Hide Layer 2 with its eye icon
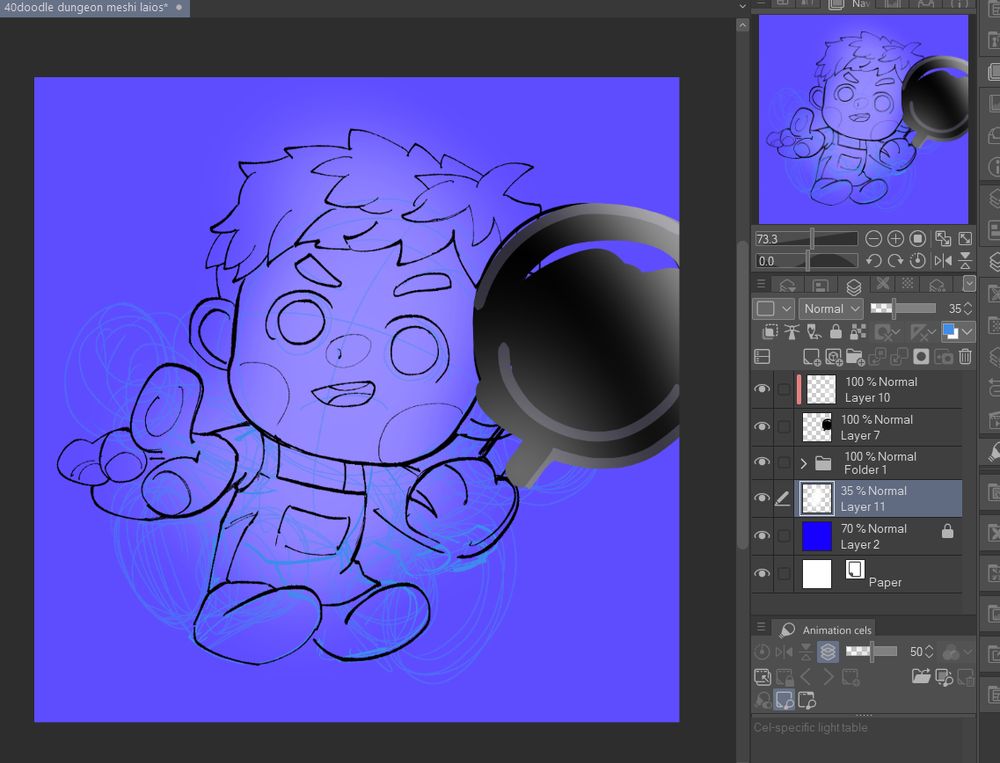 pyautogui.click(x=761, y=535)
